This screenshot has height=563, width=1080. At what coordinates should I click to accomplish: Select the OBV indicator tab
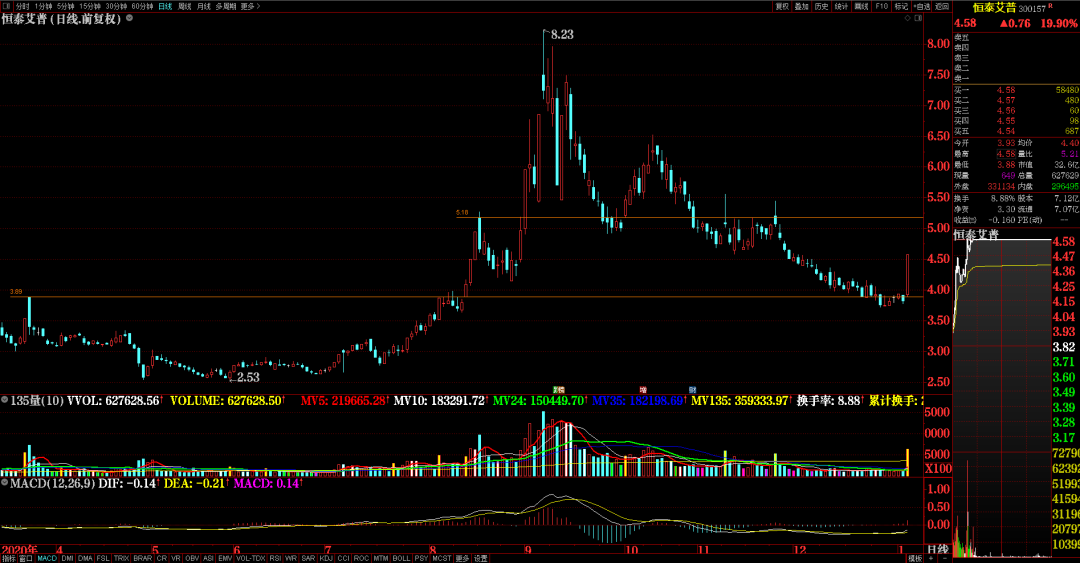pyautogui.click(x=192, y=558)
